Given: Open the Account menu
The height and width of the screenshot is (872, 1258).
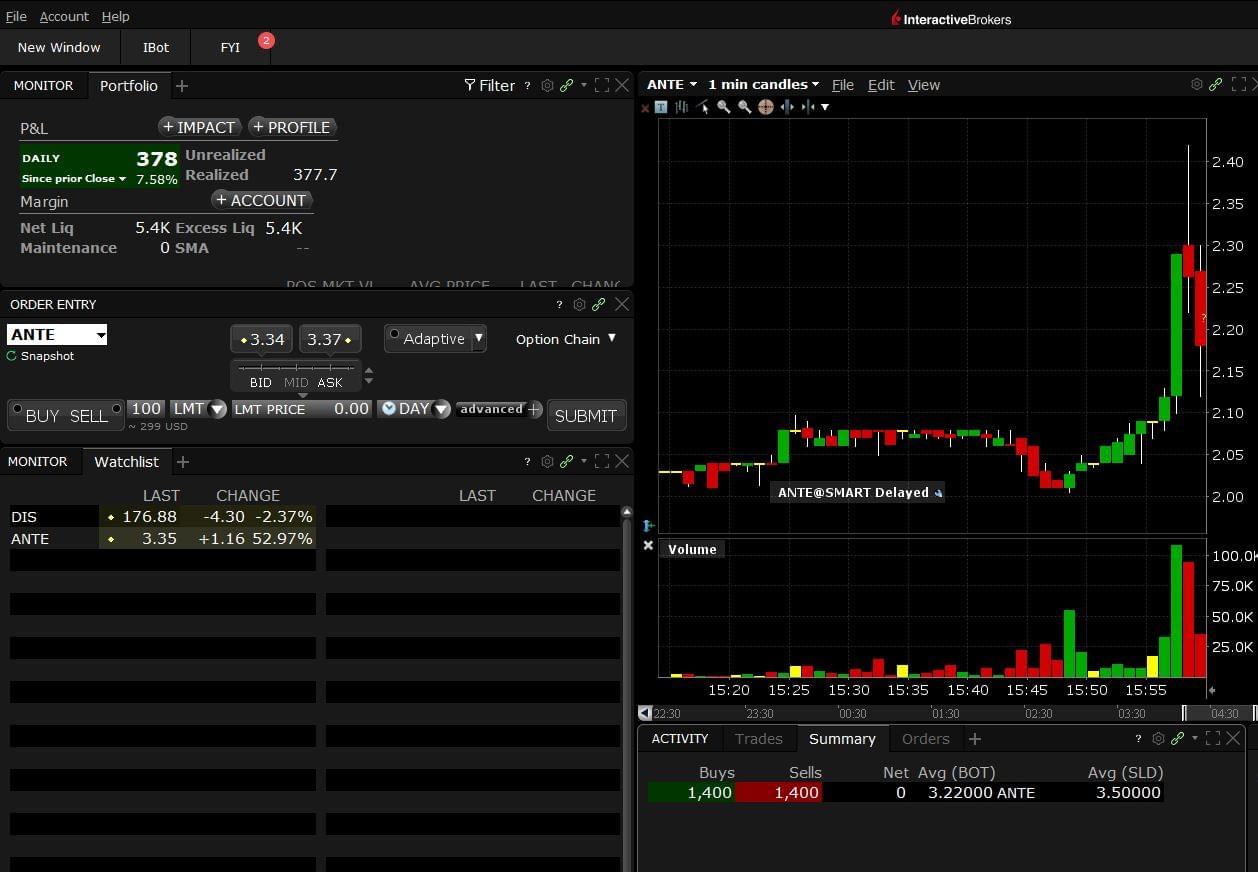Looking at the screenshot, I should tap(64, 17).
